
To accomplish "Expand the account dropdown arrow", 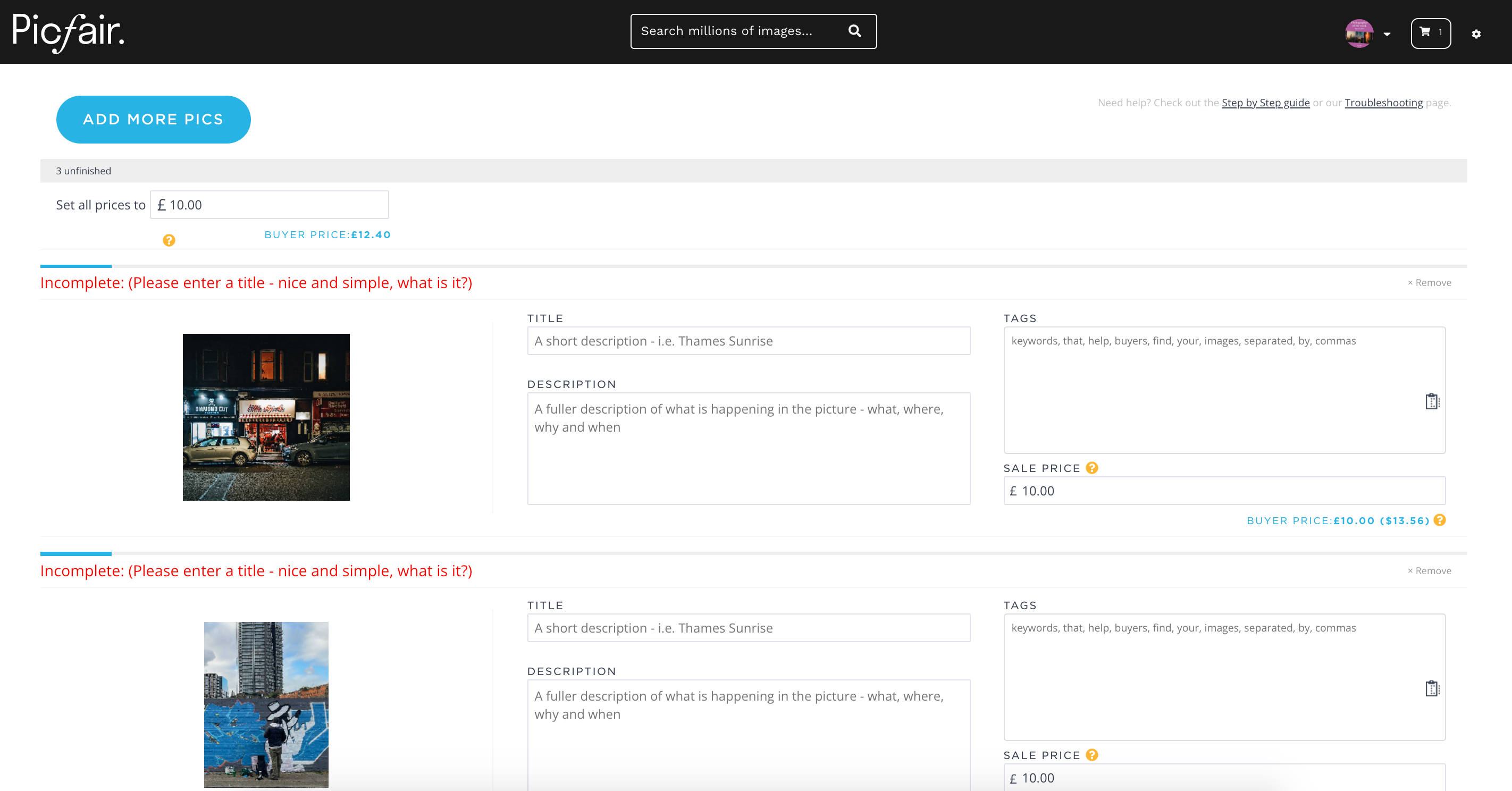I will pyautogui.click(x=1387, y=35).
